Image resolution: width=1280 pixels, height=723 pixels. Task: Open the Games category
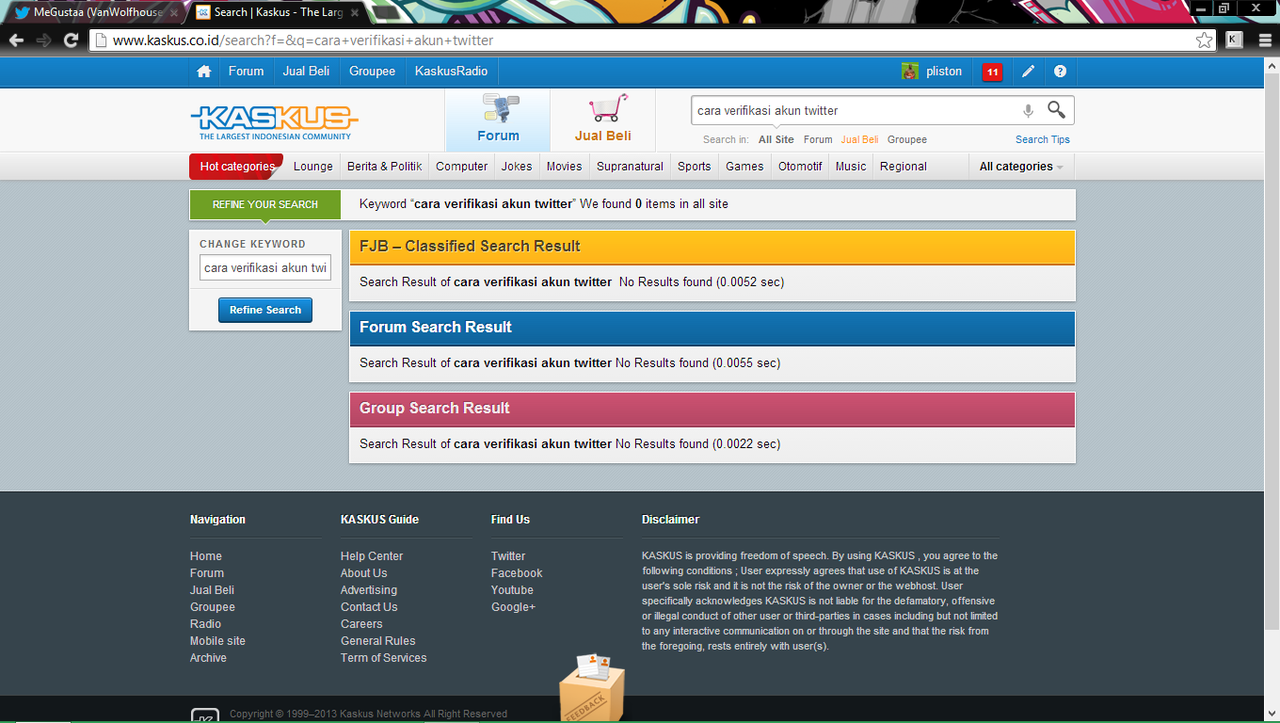tap(745, 166)
